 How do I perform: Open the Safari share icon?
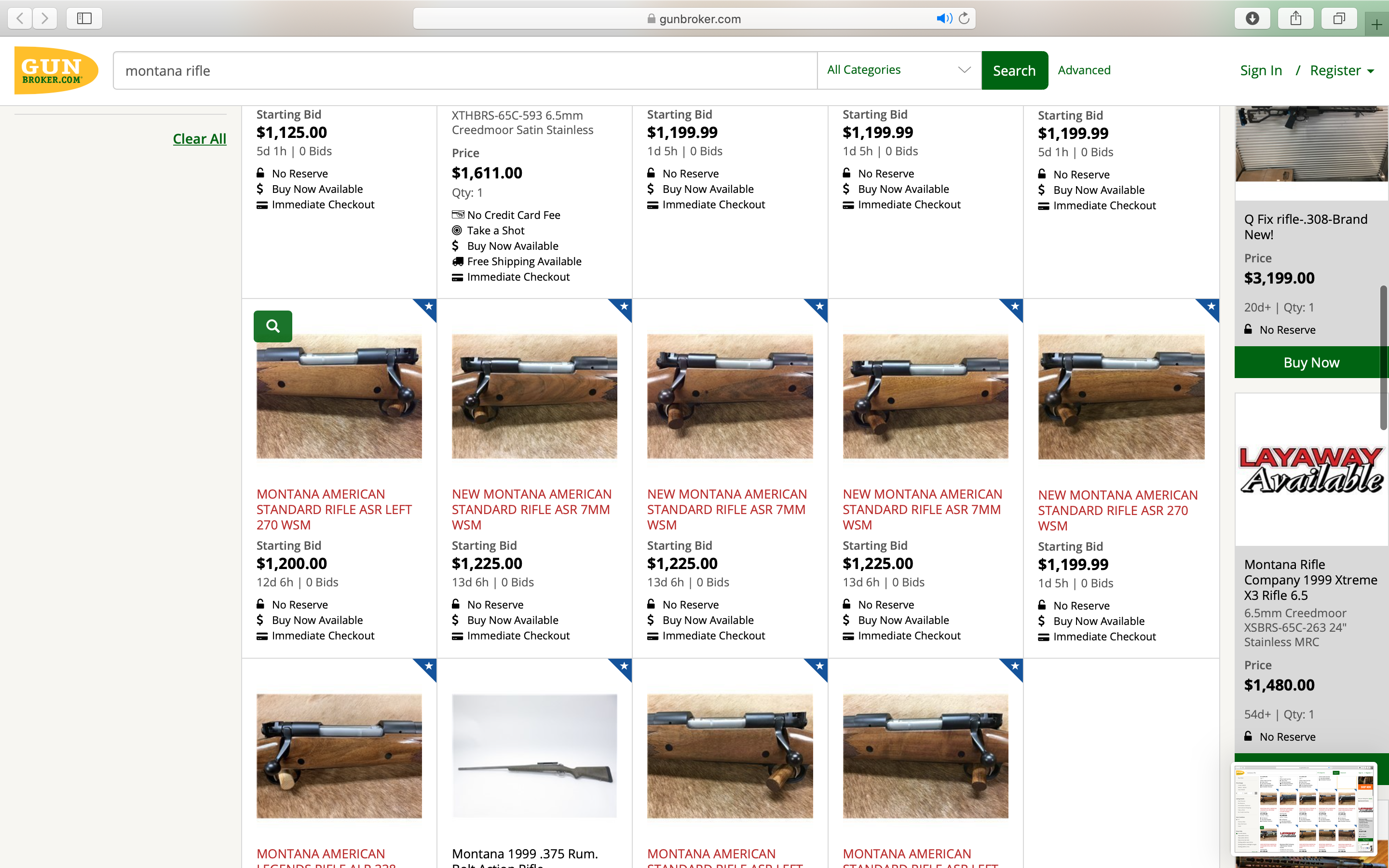tap(1296, 18)
